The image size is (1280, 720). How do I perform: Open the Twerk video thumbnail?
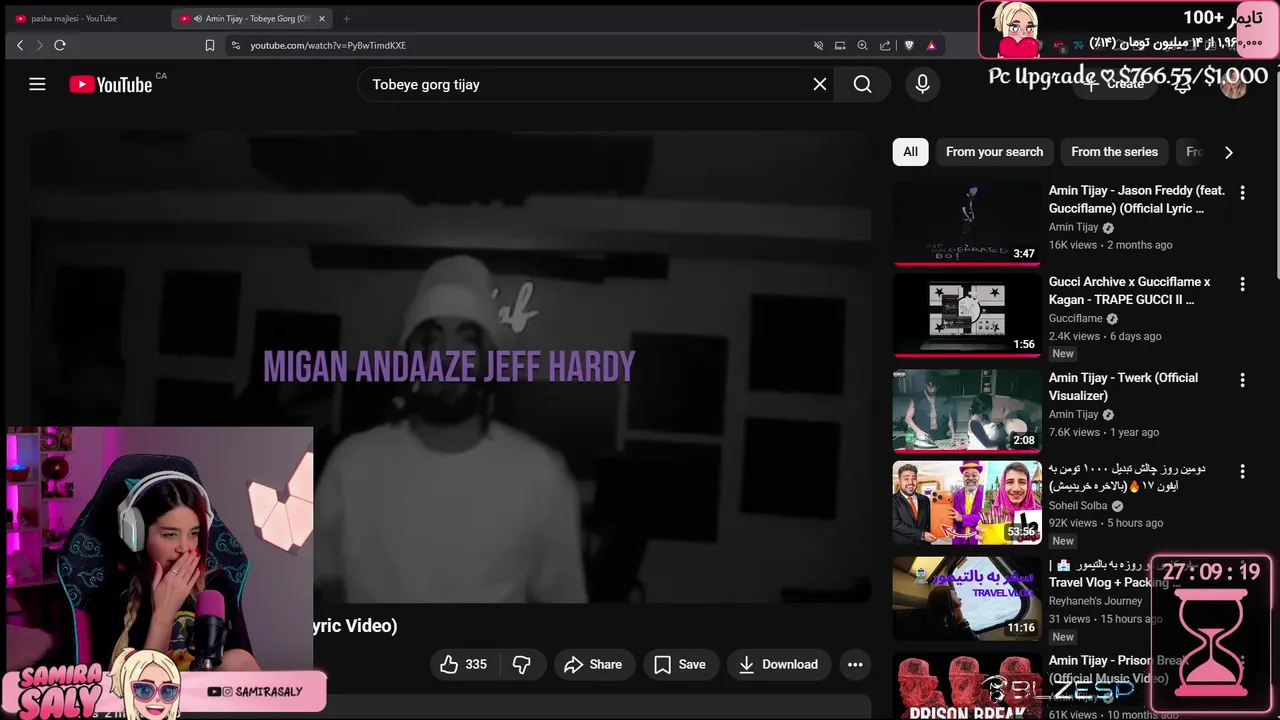(967, 411)
